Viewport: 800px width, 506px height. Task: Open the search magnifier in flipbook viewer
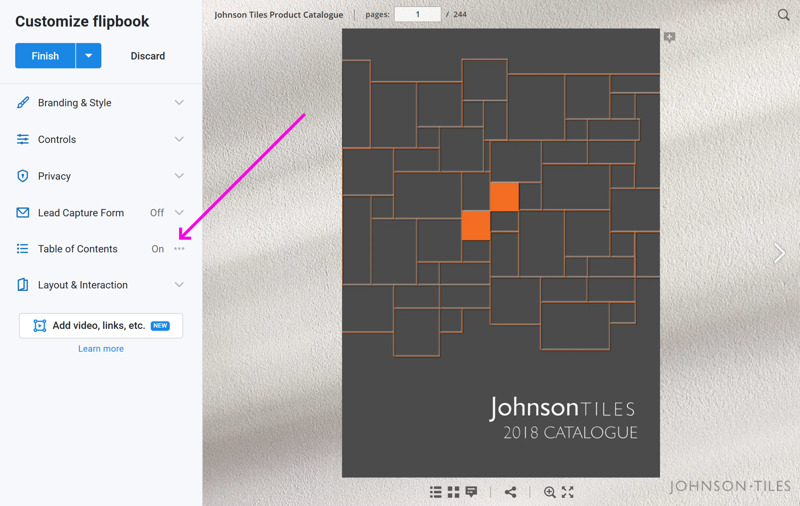[783, 15]
